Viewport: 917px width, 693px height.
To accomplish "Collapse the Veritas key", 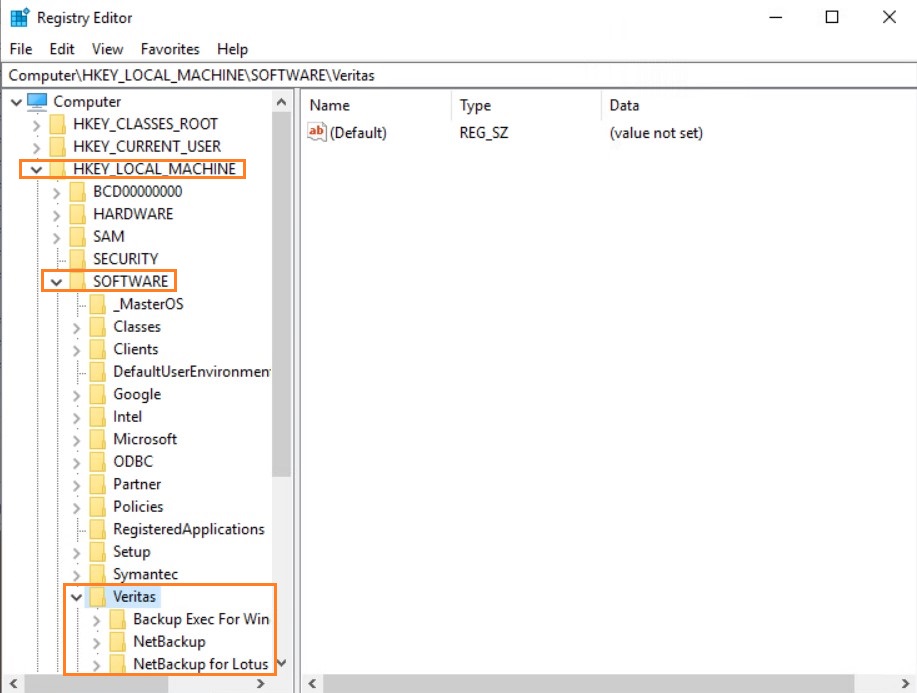I will pos(76,598).
